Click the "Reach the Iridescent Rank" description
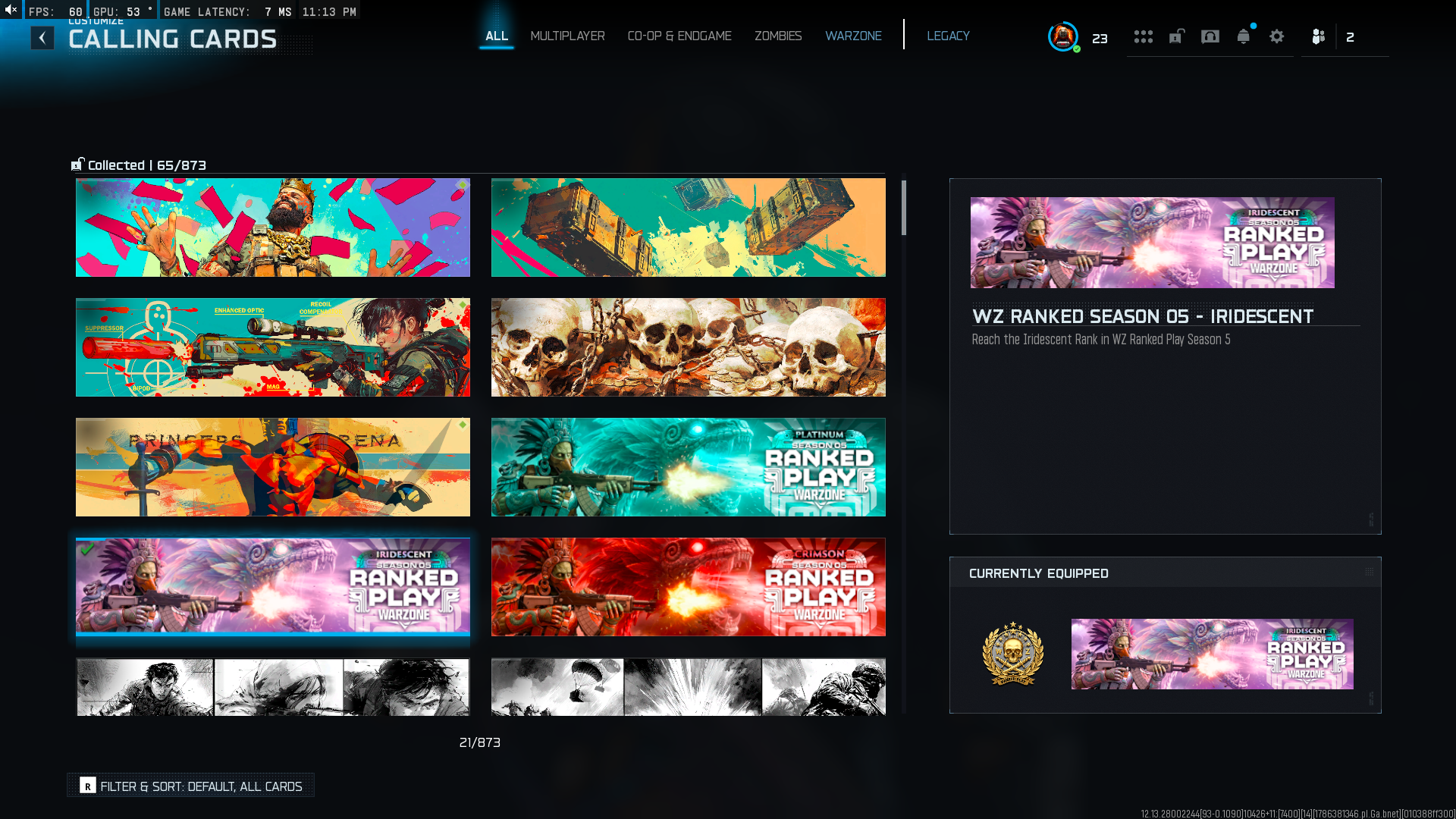The height and width of the screenshot is (819, 1456). point(1101,340)
